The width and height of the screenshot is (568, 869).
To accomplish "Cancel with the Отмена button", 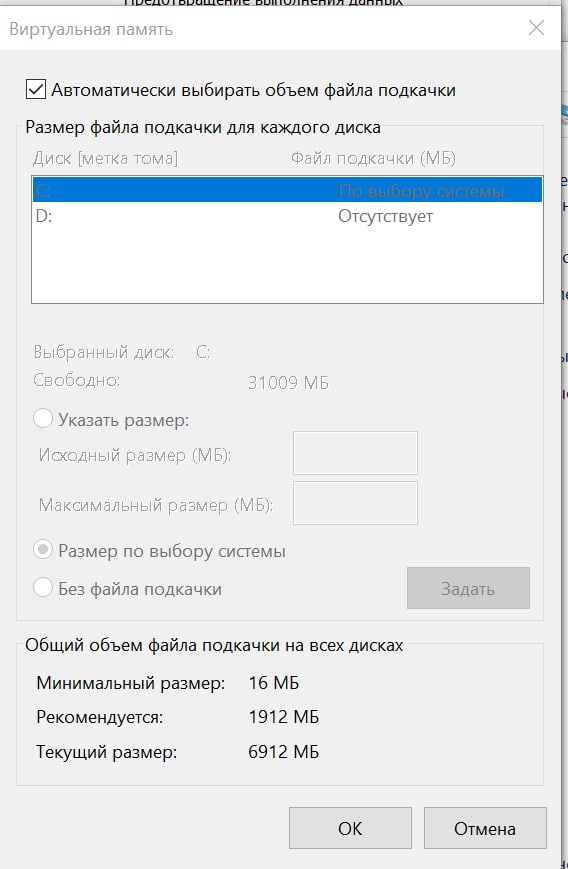I will click(485, 828).
